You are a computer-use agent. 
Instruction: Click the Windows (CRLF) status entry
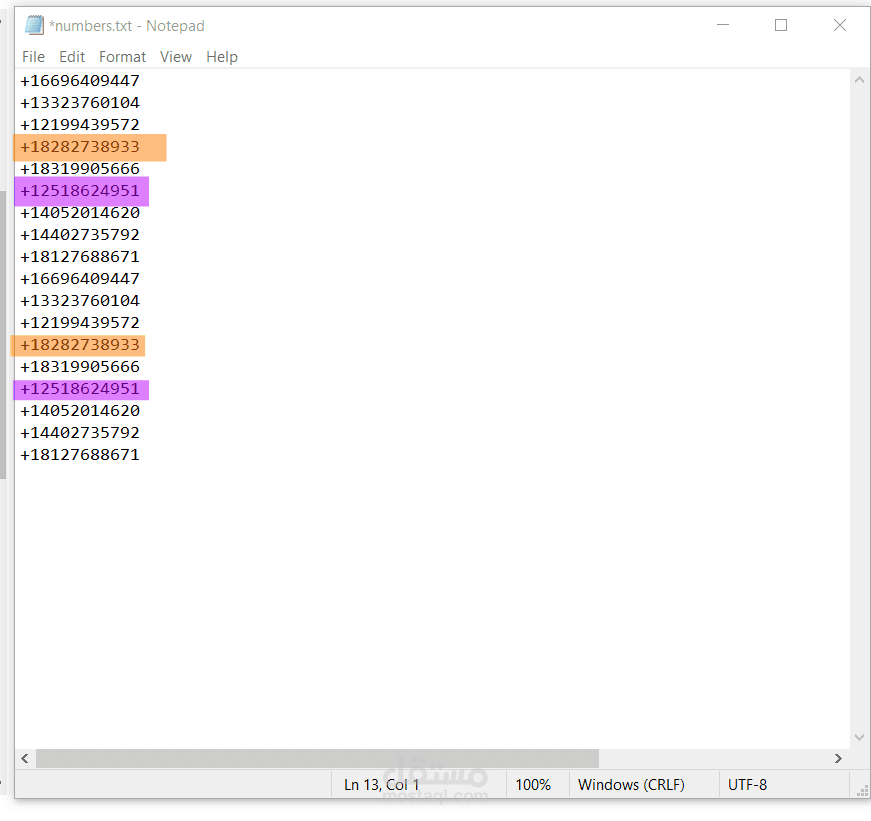[x=631, y=784]
